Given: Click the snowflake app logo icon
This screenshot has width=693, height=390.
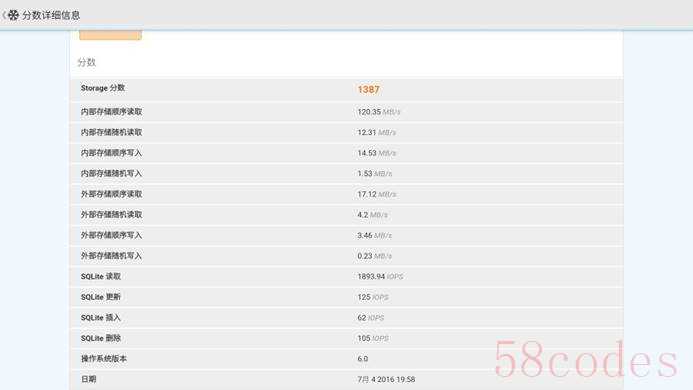Looking at the screenshot, I should coord(14,15).
